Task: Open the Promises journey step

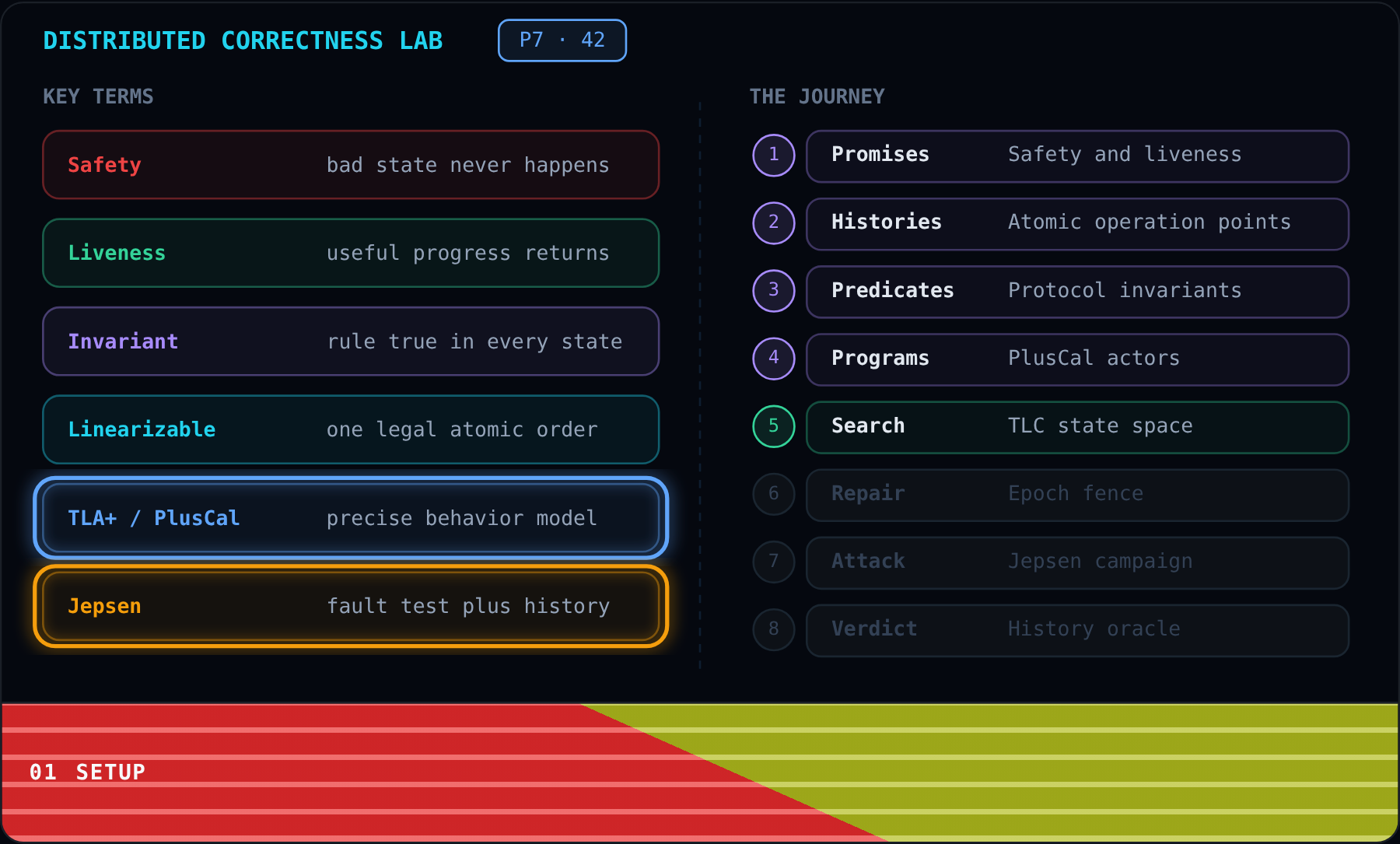Action: pos(1077,156)
